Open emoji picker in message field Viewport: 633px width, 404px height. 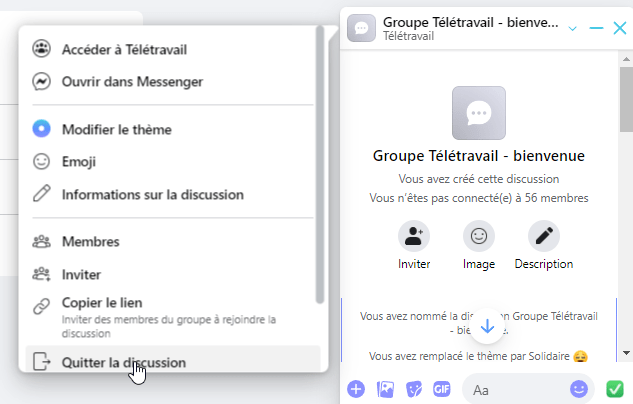[x=578, y=389]
